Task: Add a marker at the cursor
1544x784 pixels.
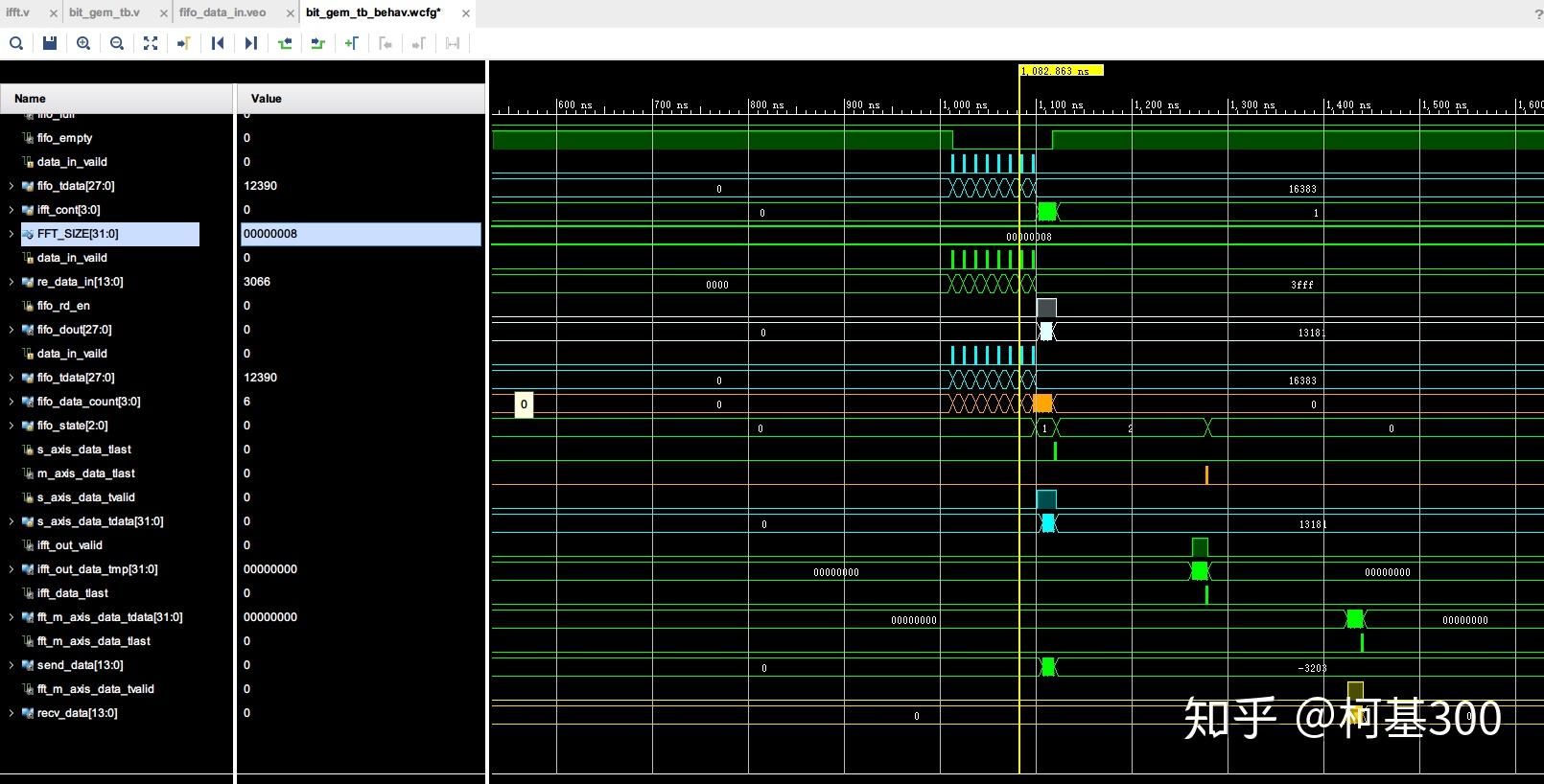Action: tap(352, 43)
